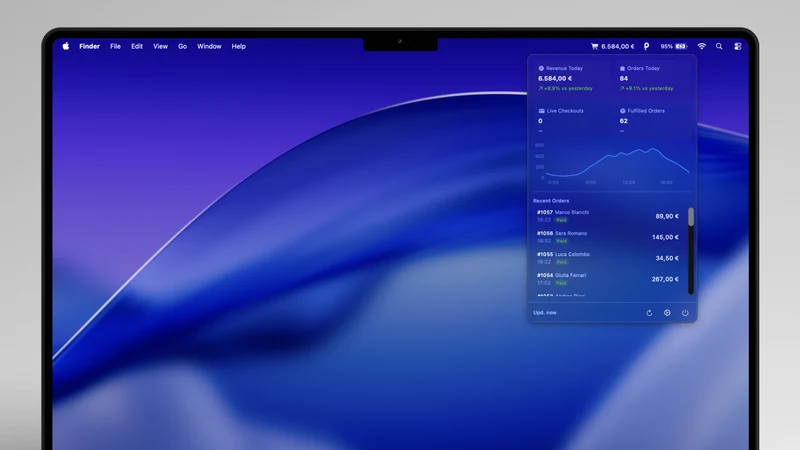This screenshot has width=800, height=450.
Task: Click the Paid badge on order #1057
Action: coord(561,220)
